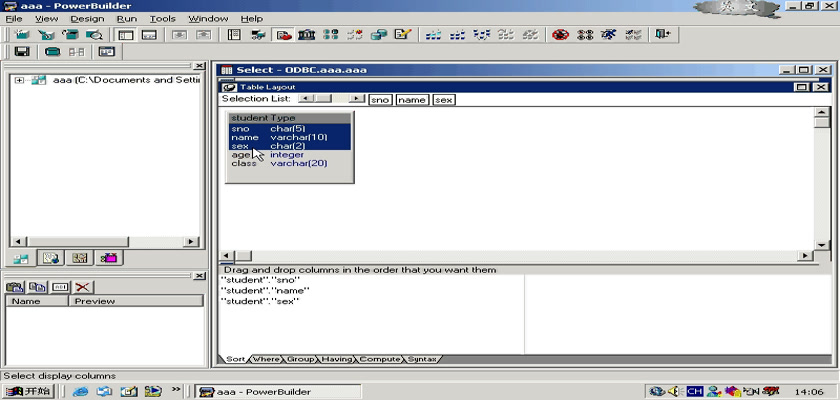The image size is (840, 400).
Task: Click the Clip window copy icon
Action: [x=37, y=287]
